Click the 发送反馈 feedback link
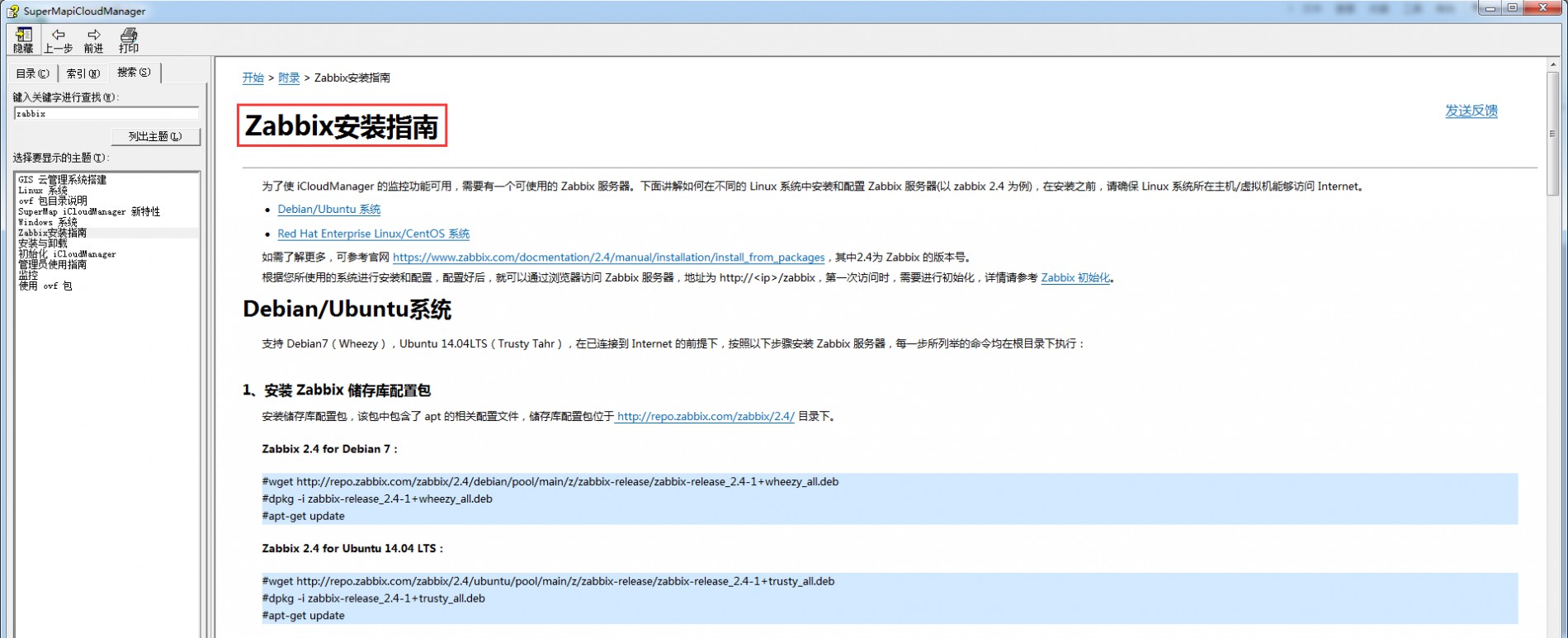Viewport: 1568px width, 638px height. (x=1471, y=111)
